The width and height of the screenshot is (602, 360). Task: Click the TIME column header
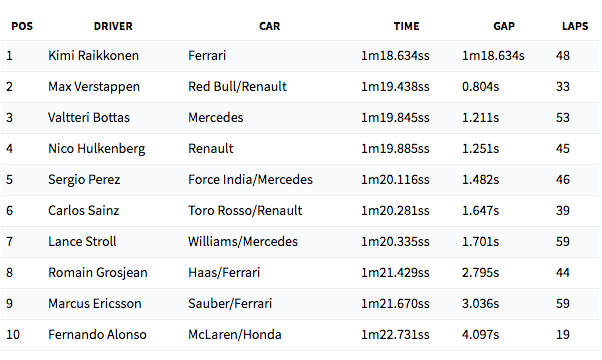click(406, 26)
